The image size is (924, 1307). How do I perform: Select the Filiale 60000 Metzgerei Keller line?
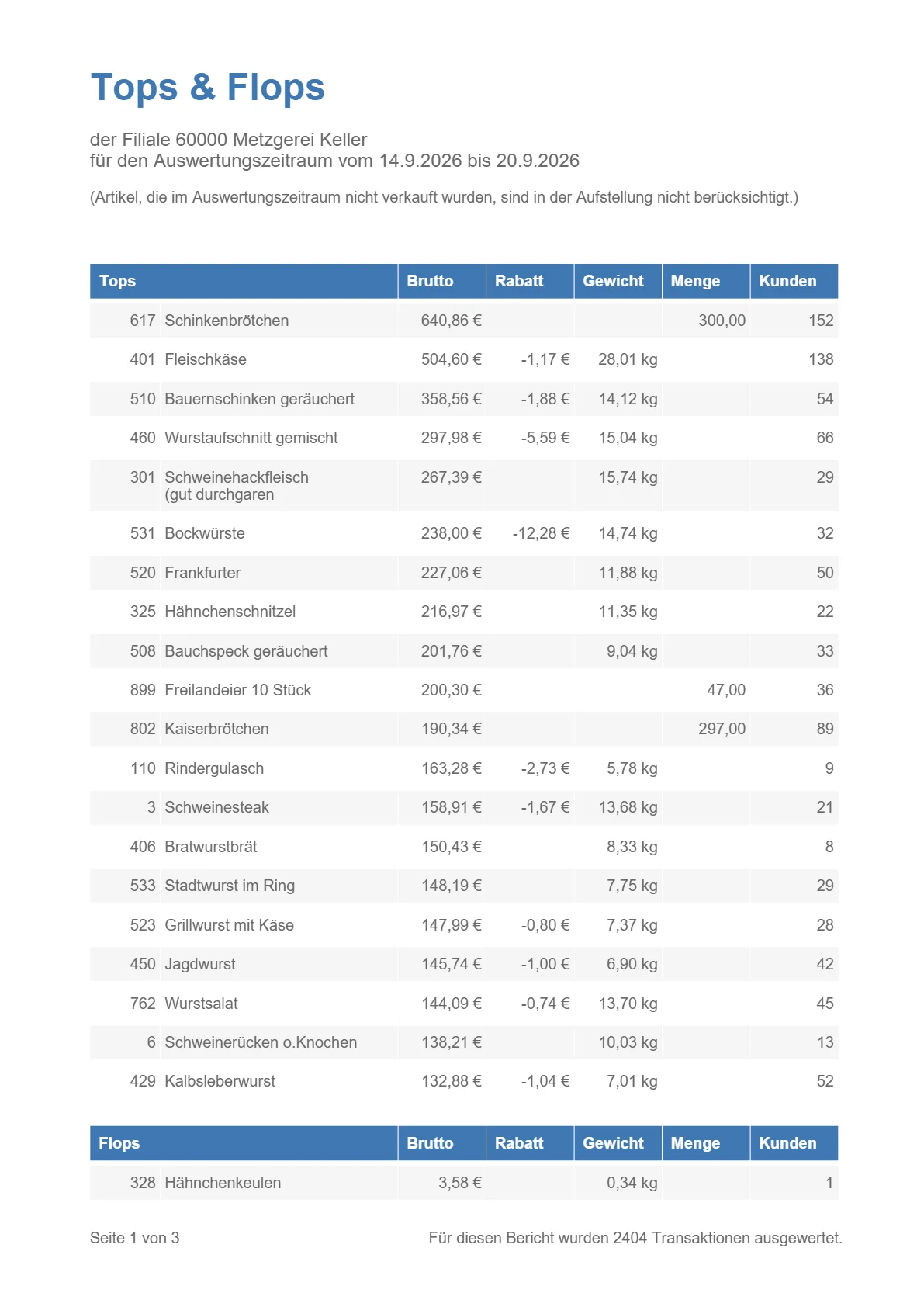point(229,140)
